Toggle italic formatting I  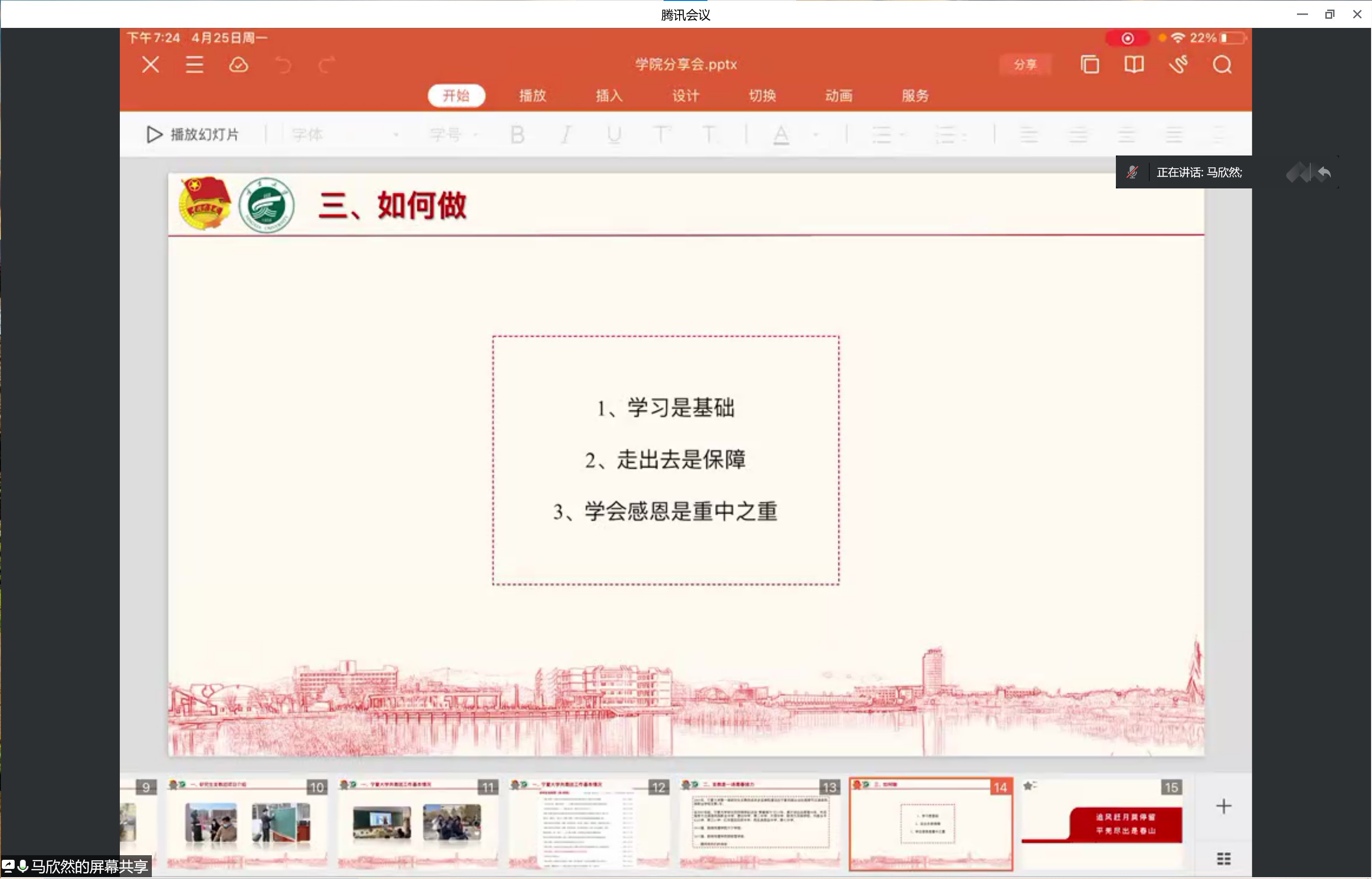click(x=566, y=135)
